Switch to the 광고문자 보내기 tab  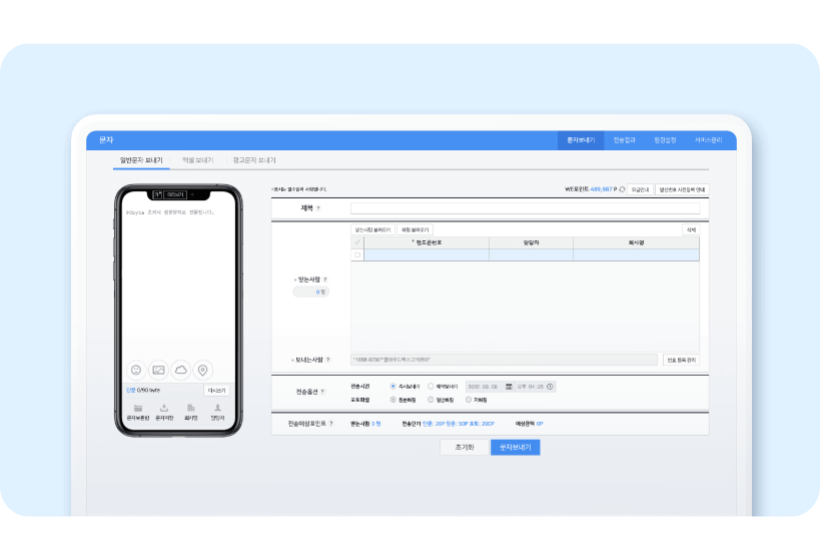[254, 160]
